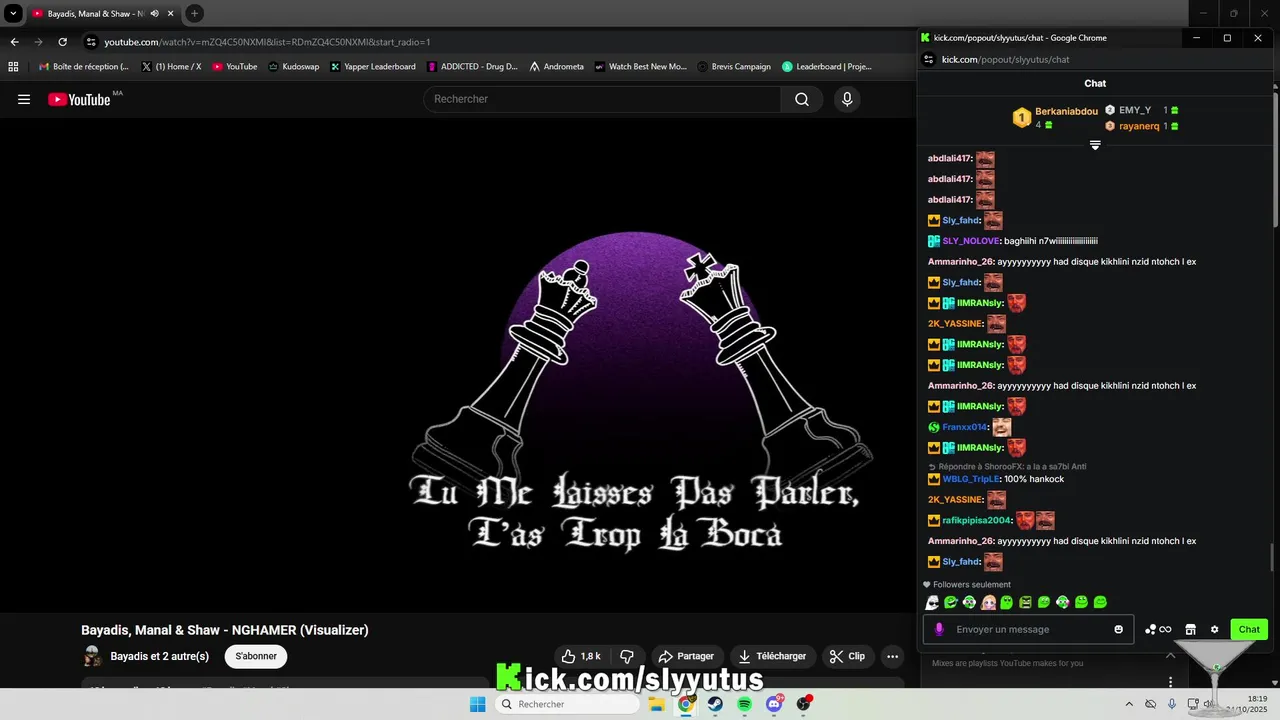Click the S'abonner subscribe button
This screenshot has width=1280, height=720.
(x=256, y=656)
